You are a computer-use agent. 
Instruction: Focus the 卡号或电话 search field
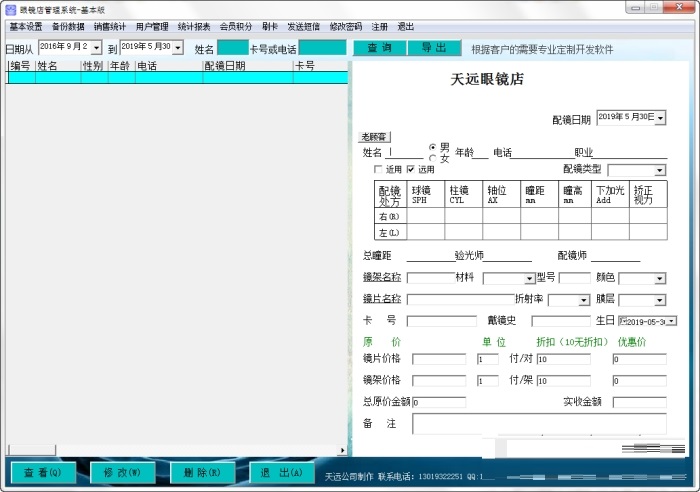(x=322, y=48)
